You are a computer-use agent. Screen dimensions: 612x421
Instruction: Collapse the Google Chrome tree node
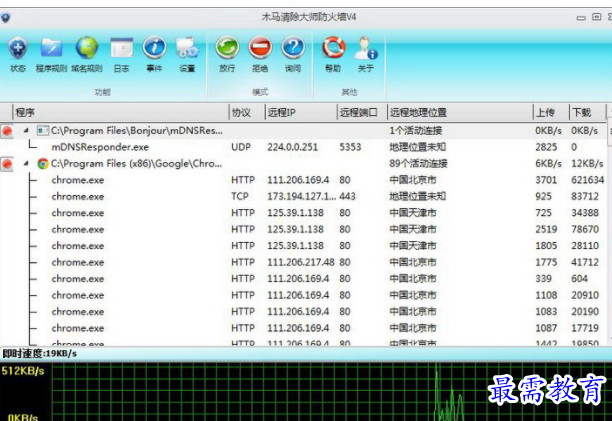(x=26, y=163)
